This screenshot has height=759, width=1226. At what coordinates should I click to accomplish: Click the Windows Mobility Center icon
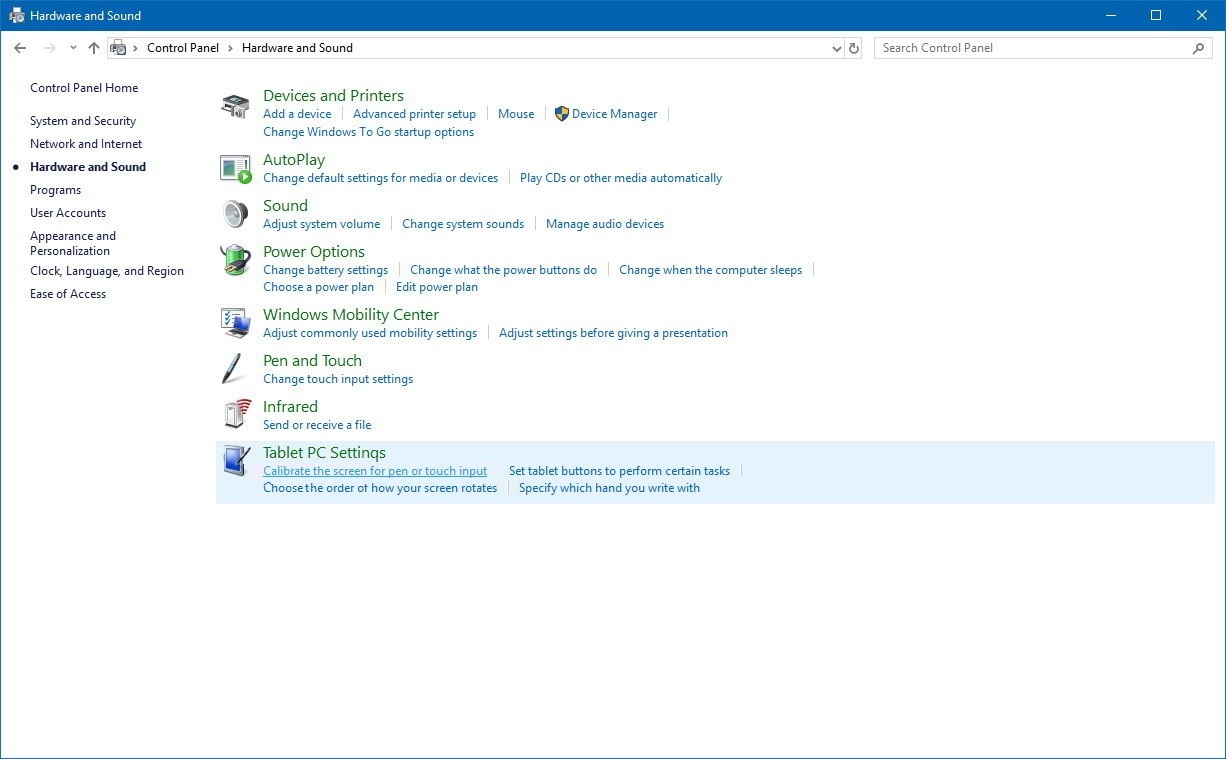click(x=235, y=323)
